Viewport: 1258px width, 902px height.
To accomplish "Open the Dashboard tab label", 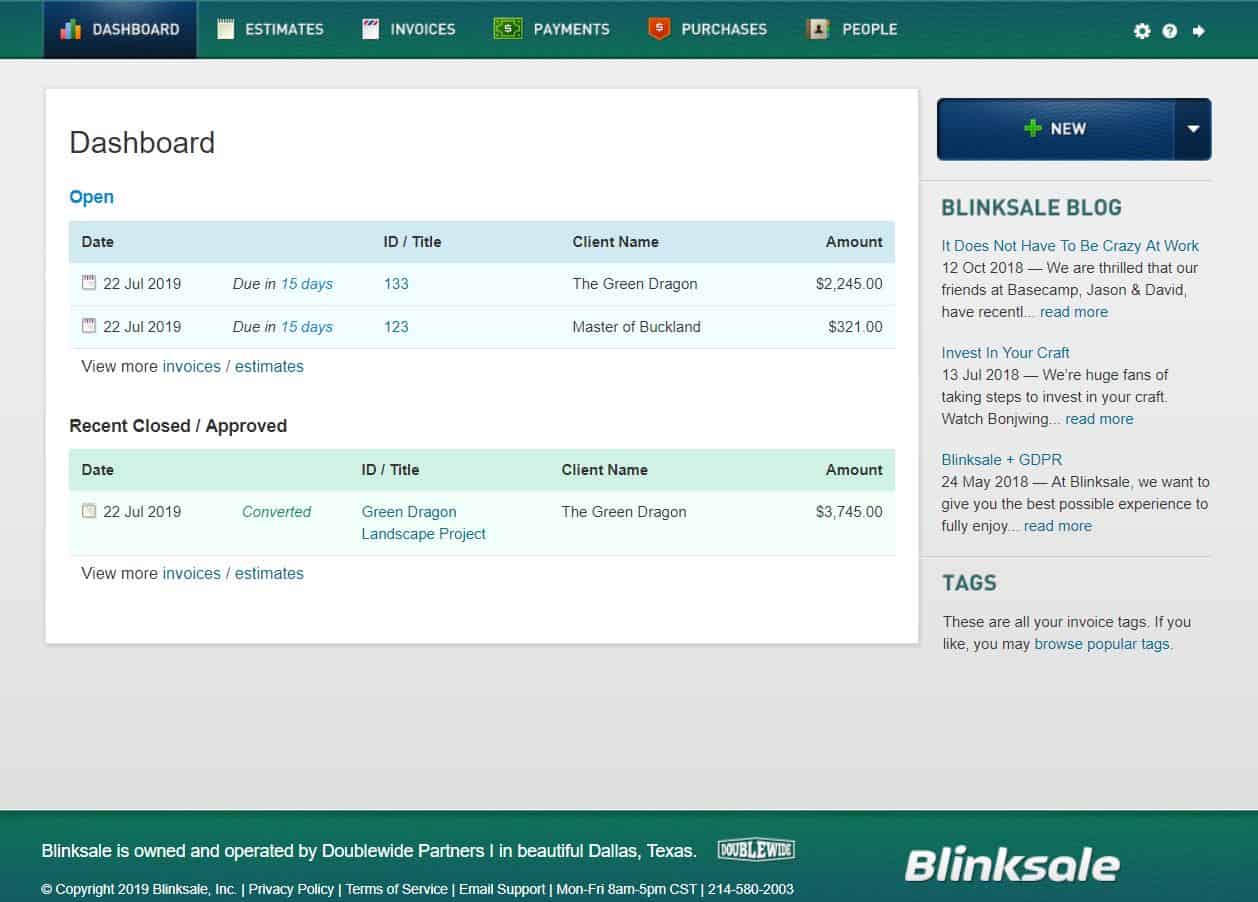I will click(x=136, y=29).
